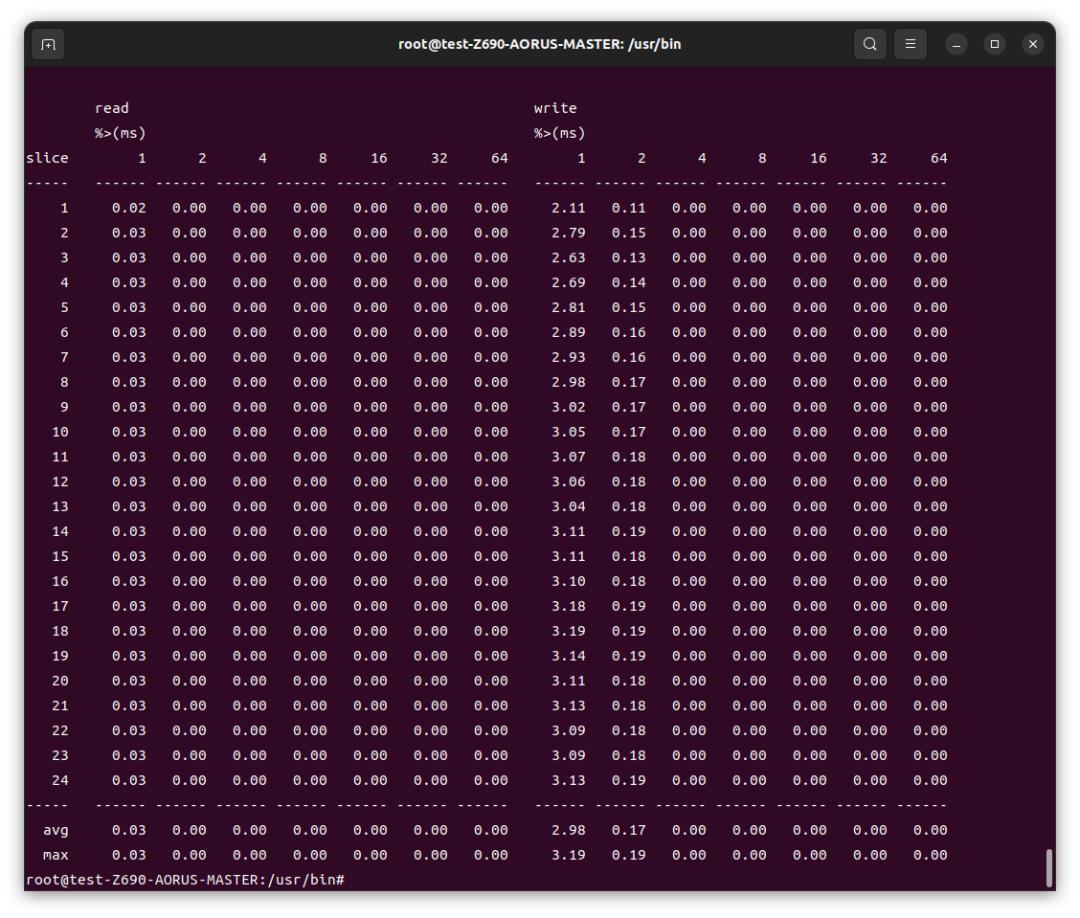This screenshot has height=918, width=1080.
Task: Click the "read" column group header
Action: [112, 108]
